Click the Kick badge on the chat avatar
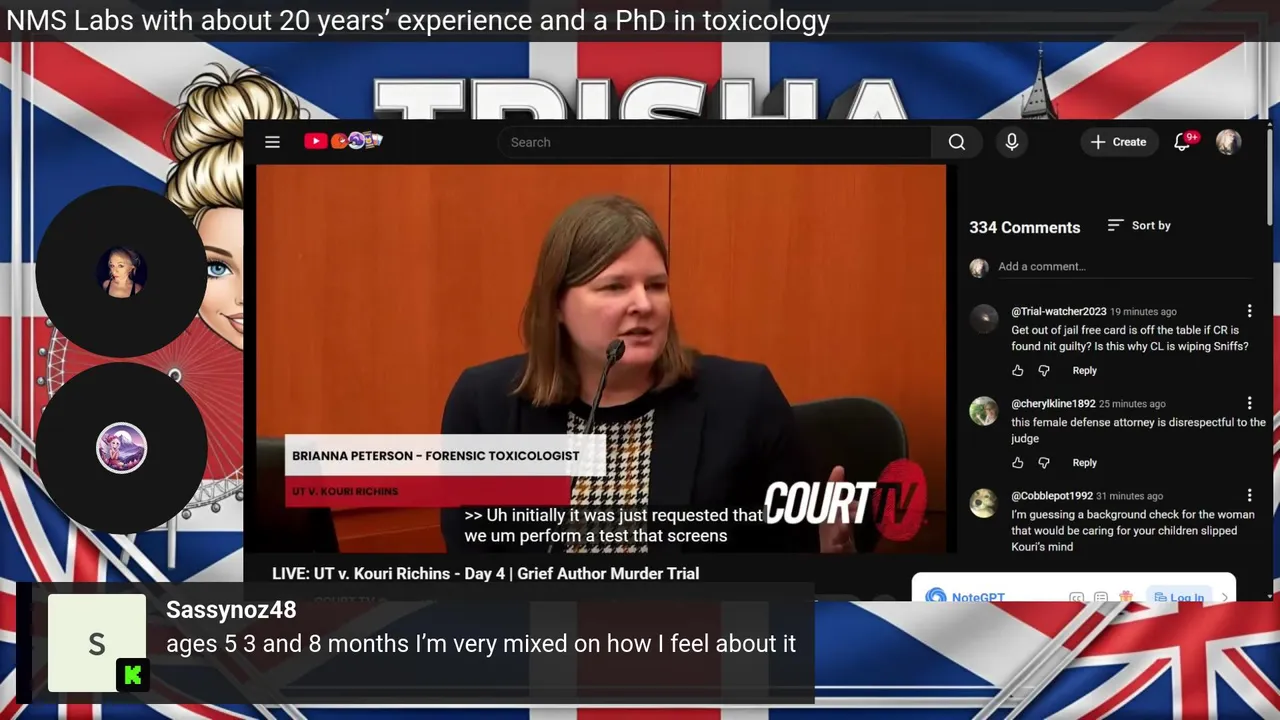The width and height of the screenshot is (1280, 720). coord(133,675)
